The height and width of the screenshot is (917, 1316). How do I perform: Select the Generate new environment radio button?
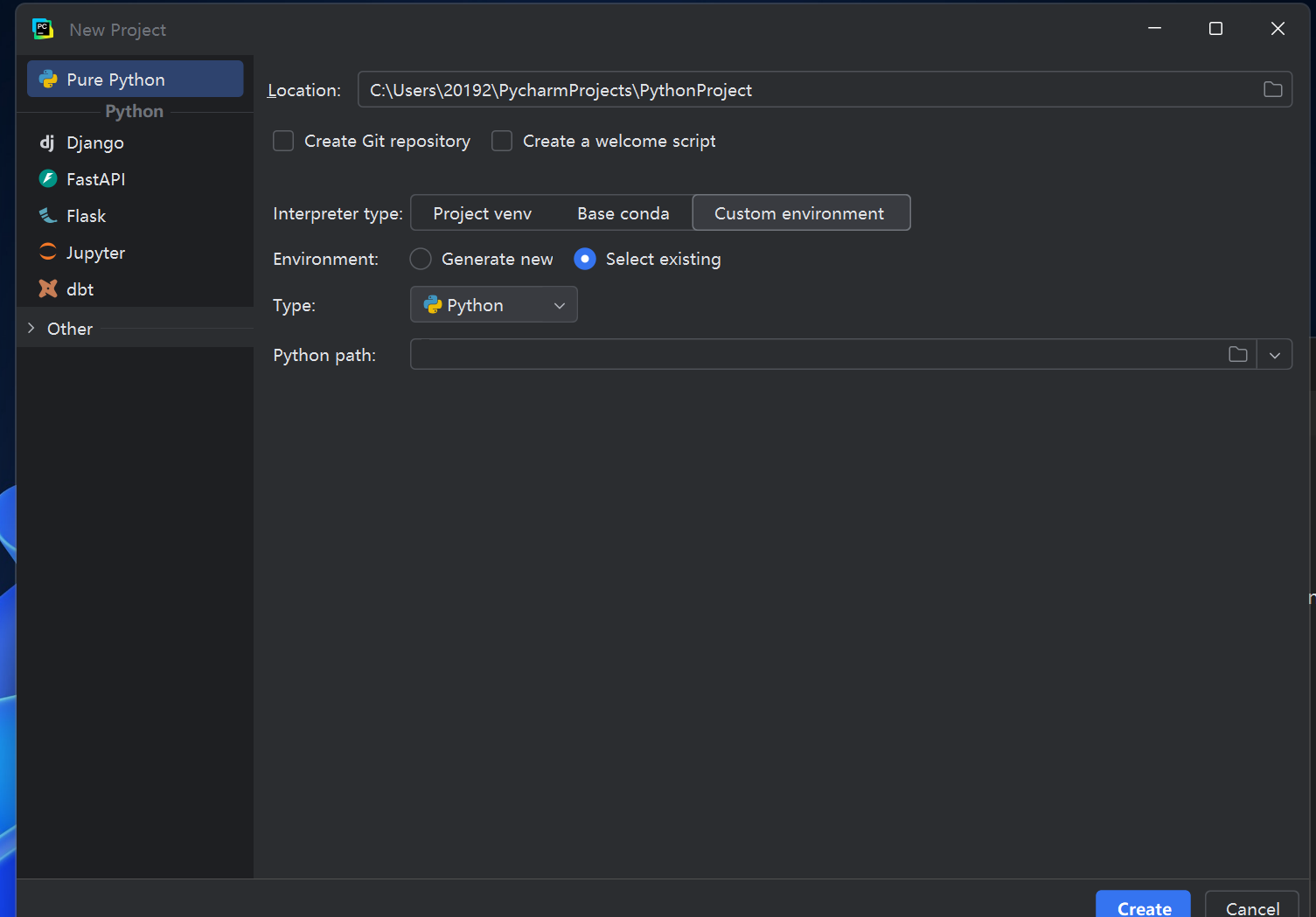(421, 259)
